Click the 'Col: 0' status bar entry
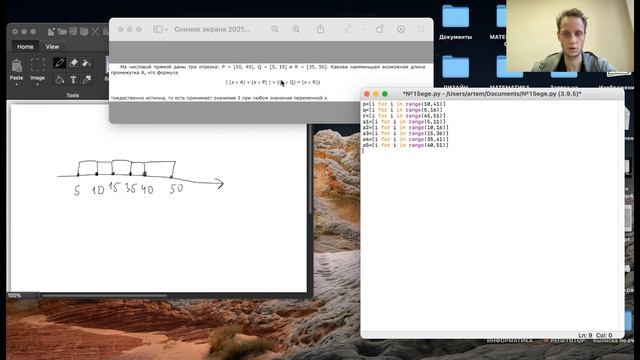The height and width of the screenshot is (360, 640). coord(604,335)
